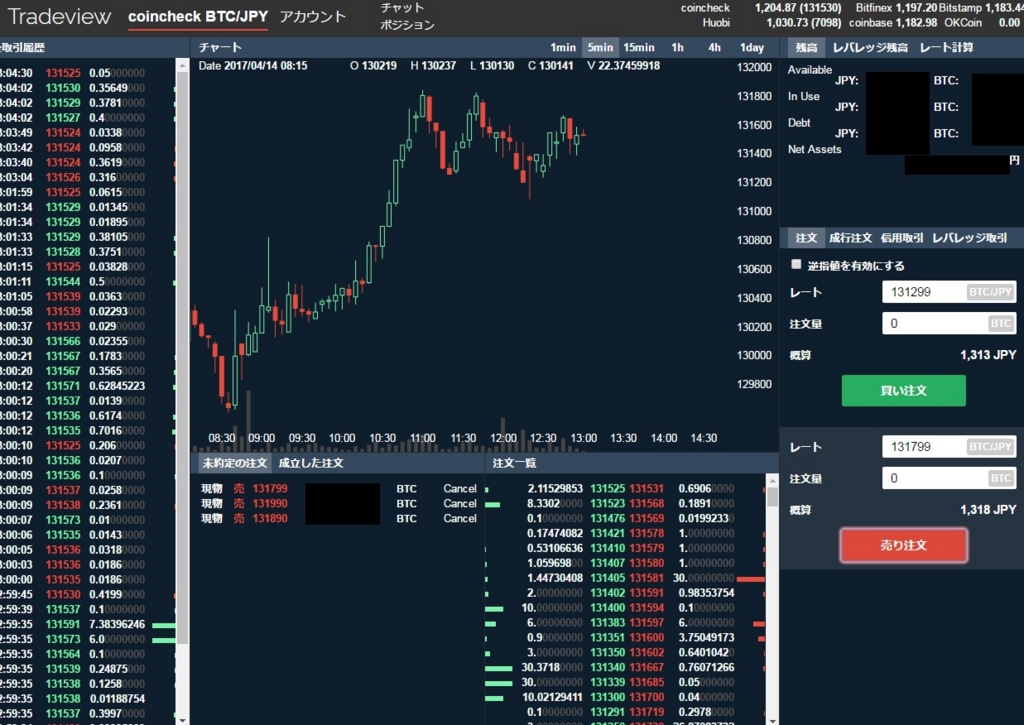Select the レバレッジ取引 tab
Screen dimensions: 1024x725
point(970,238)
